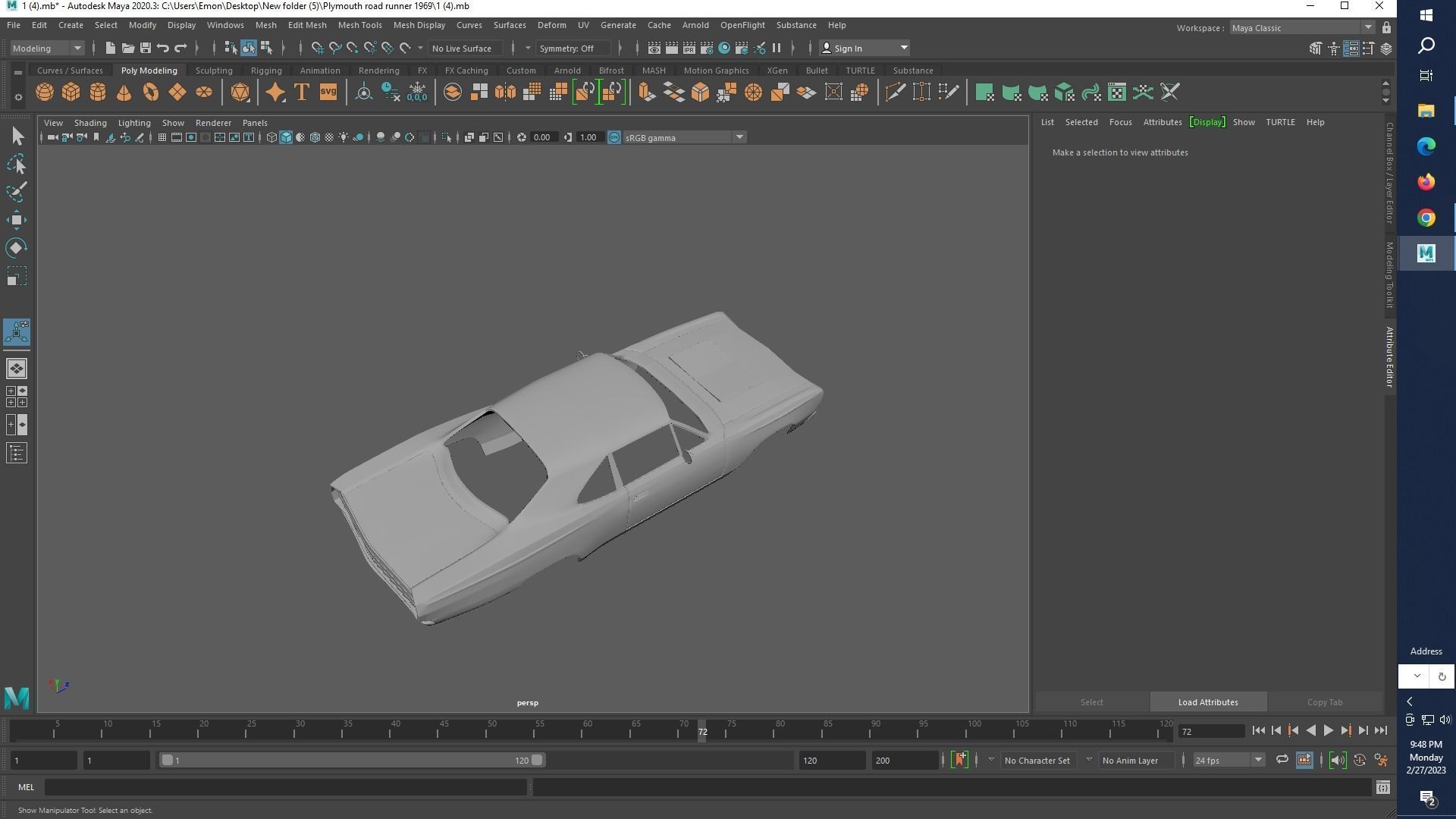Open the Mesh Tools menu
1456x819 pixels.
(x=359, y=25)
